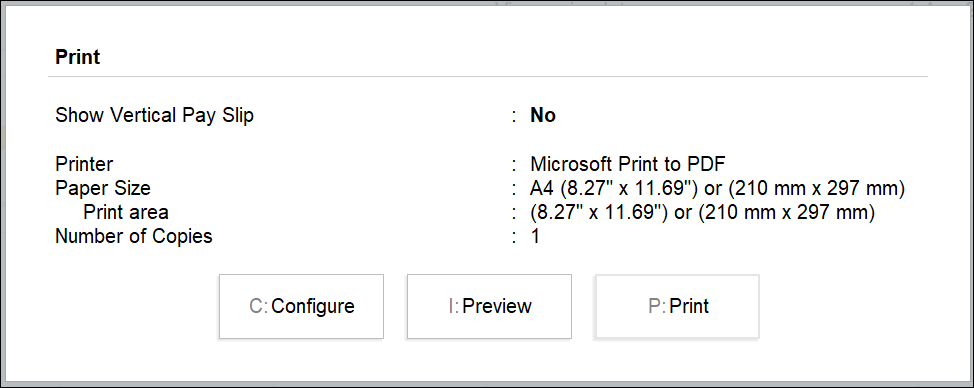Click the P: Print button
The image size is (974, 388).
[678, 307]
